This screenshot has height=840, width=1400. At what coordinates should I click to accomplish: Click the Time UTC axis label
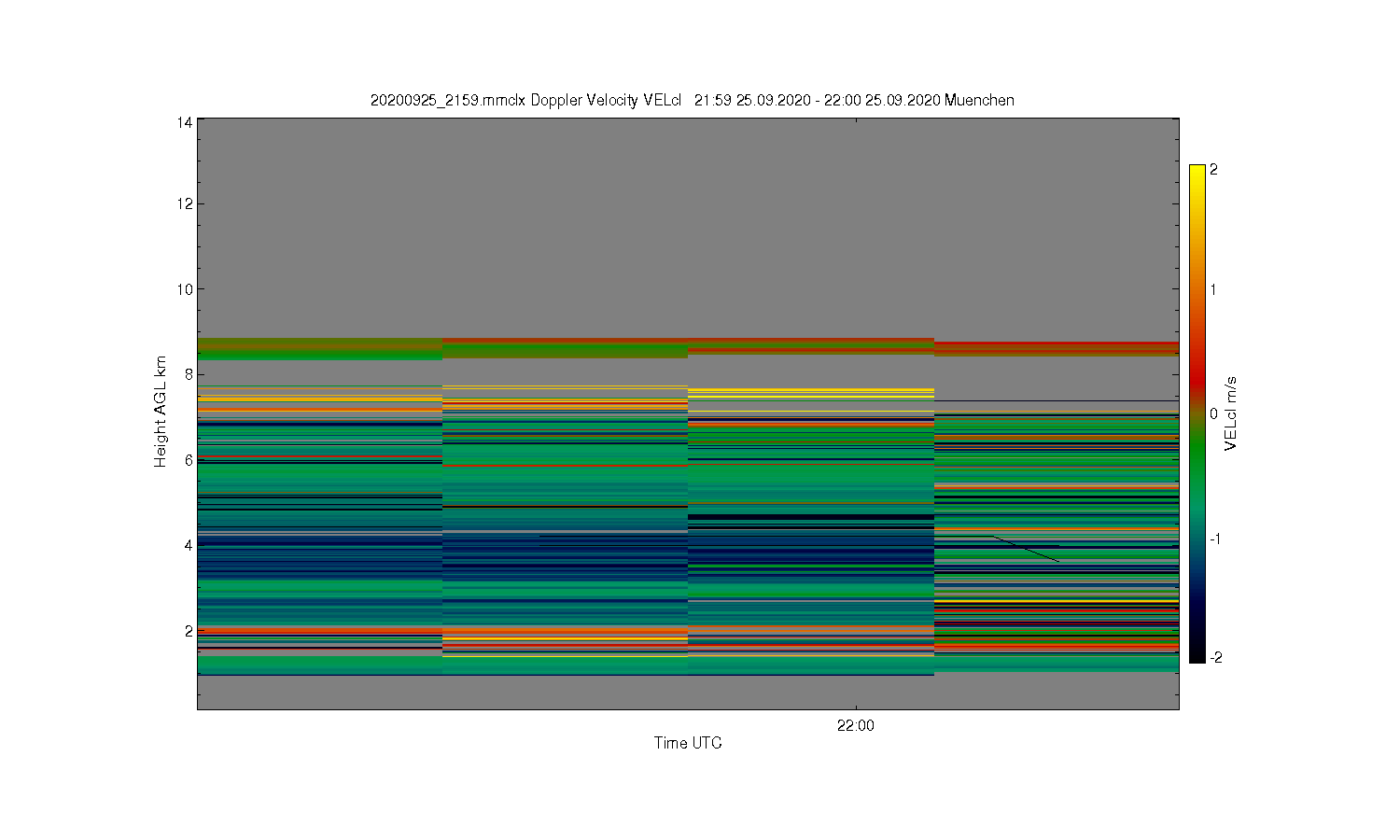(x=688, y=743)
